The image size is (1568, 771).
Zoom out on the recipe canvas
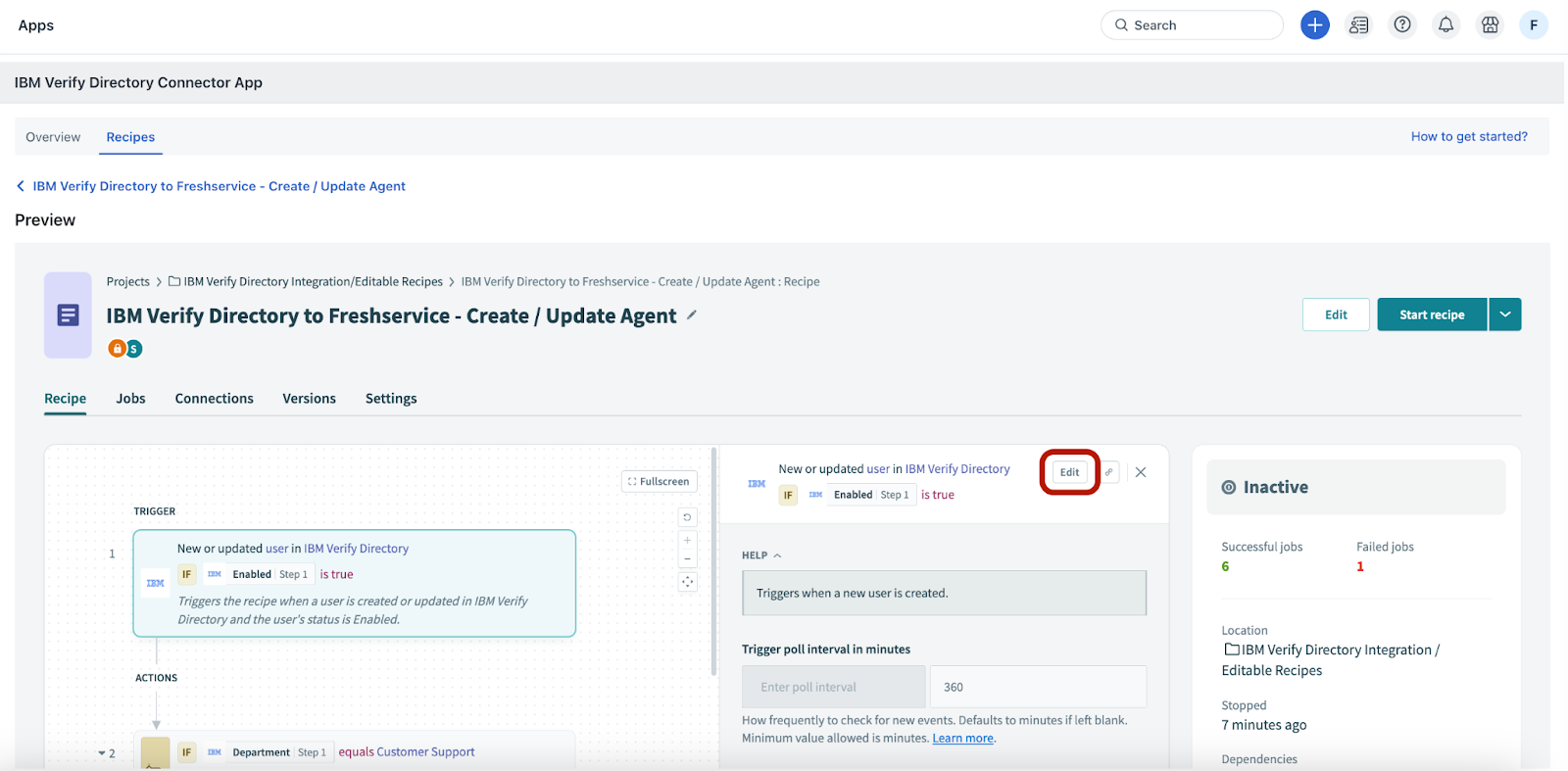(687, 558)
